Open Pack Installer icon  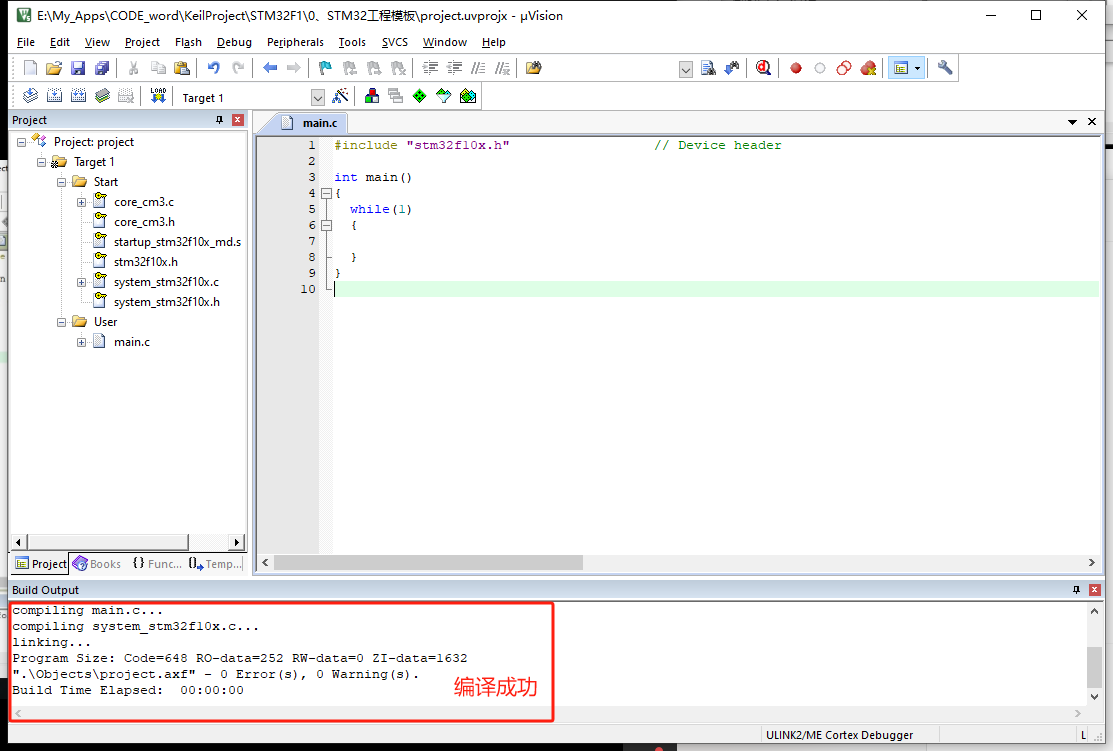(x=468, y=96)
